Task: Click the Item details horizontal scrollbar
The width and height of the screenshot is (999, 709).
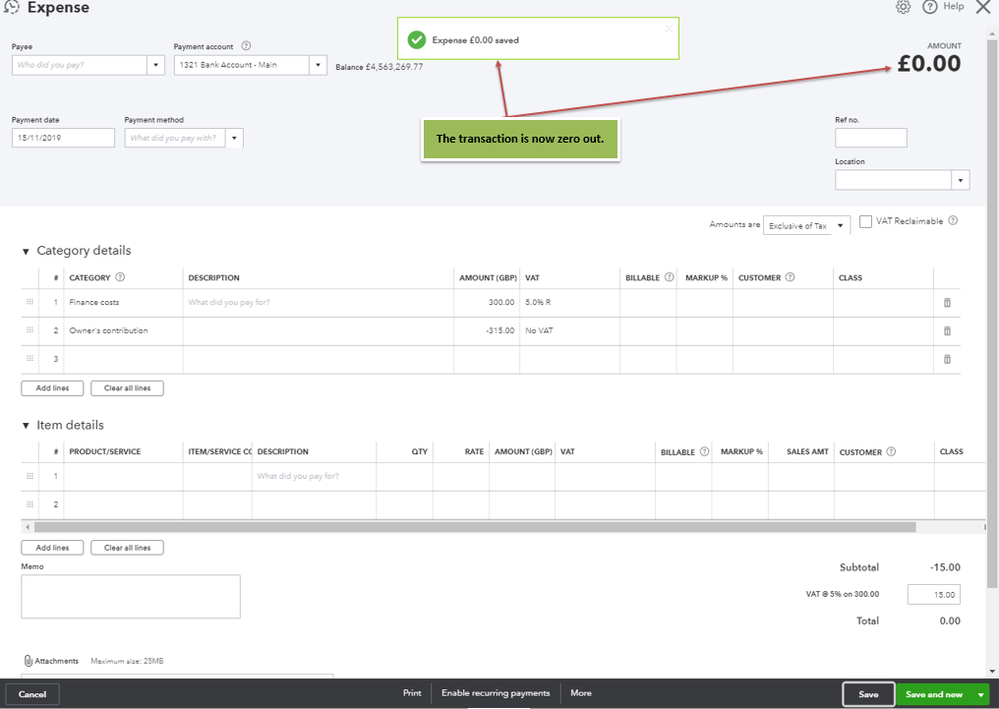Action: (x=475, y=527)
